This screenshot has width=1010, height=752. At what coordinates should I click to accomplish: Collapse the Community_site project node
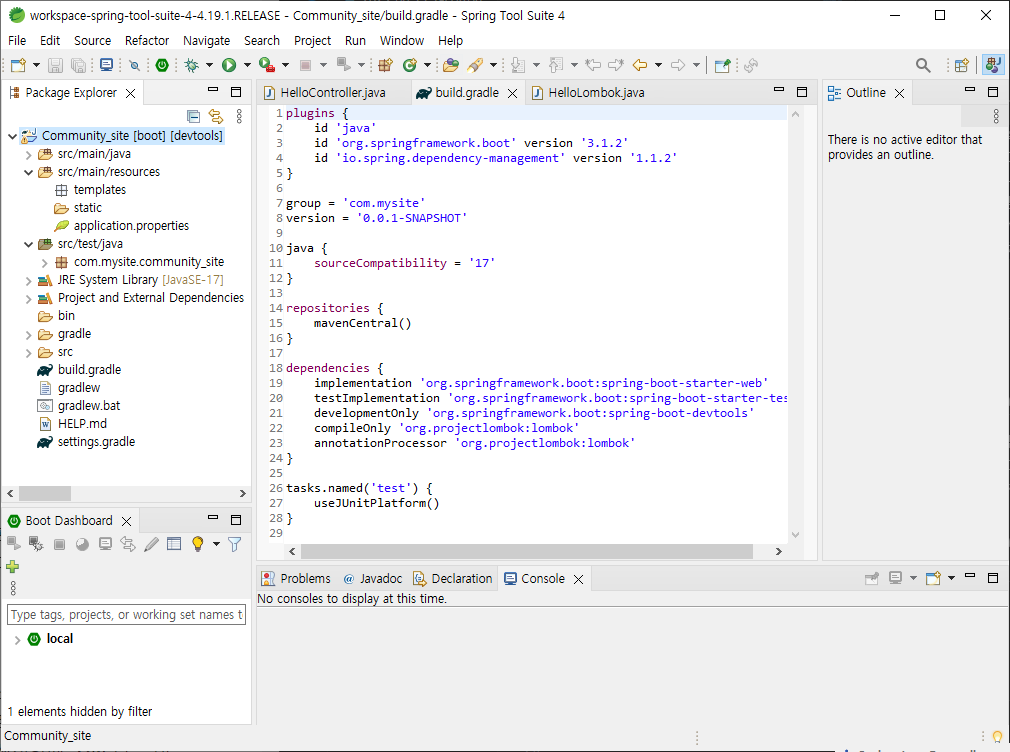(x=12, y=136)
